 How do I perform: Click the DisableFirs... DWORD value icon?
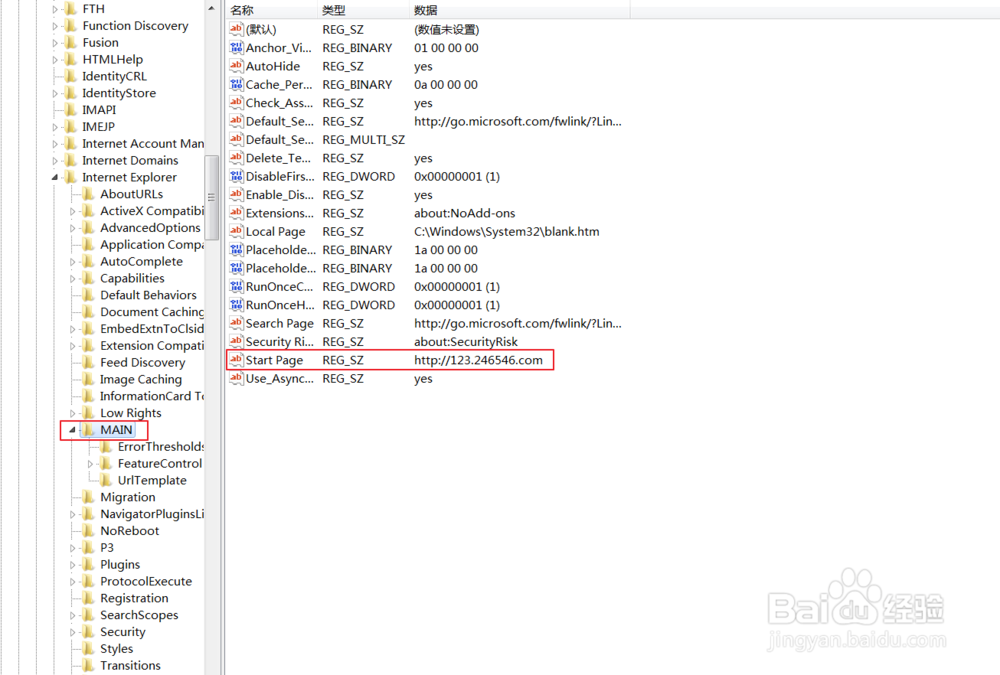coord(236,176)
